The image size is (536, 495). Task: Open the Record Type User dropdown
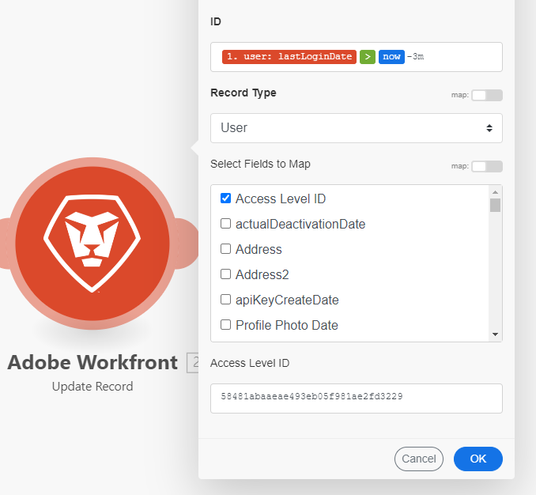point(356,128)
